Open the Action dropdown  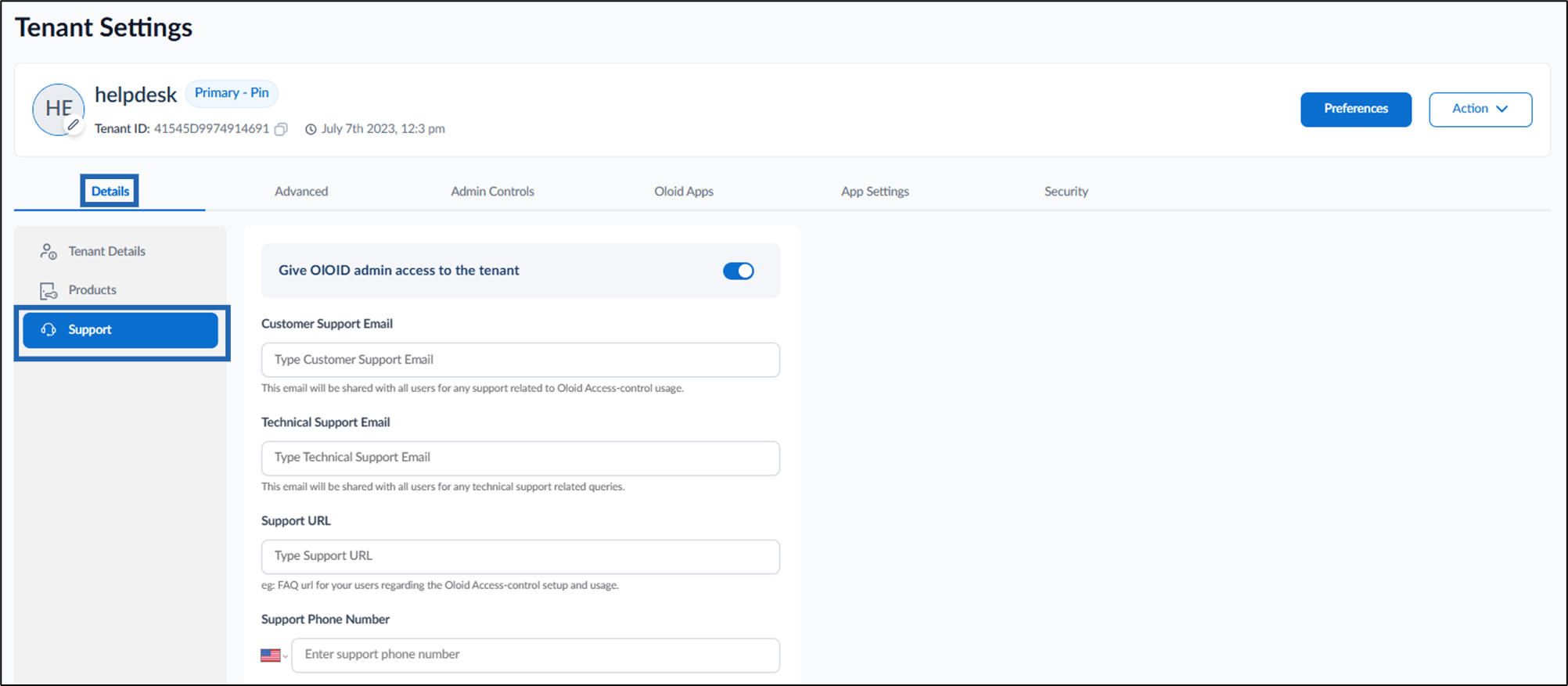tap(1480, 110)
